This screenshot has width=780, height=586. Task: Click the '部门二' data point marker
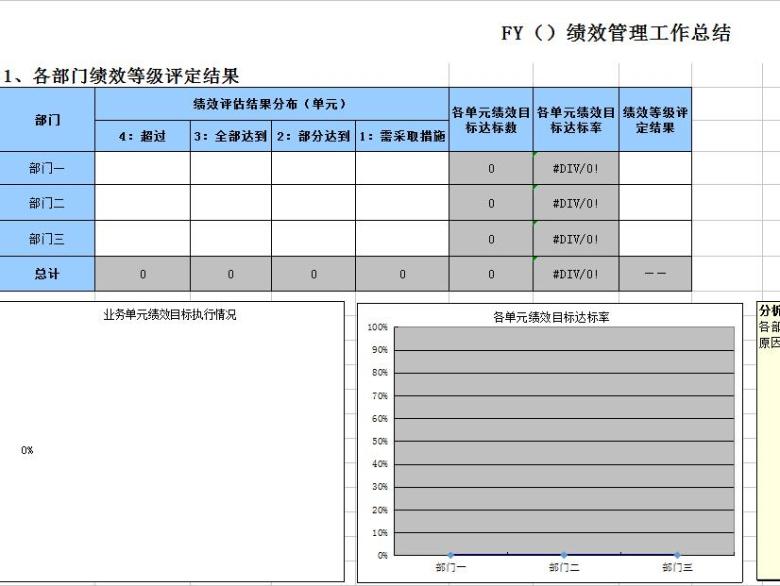[564, 555]
